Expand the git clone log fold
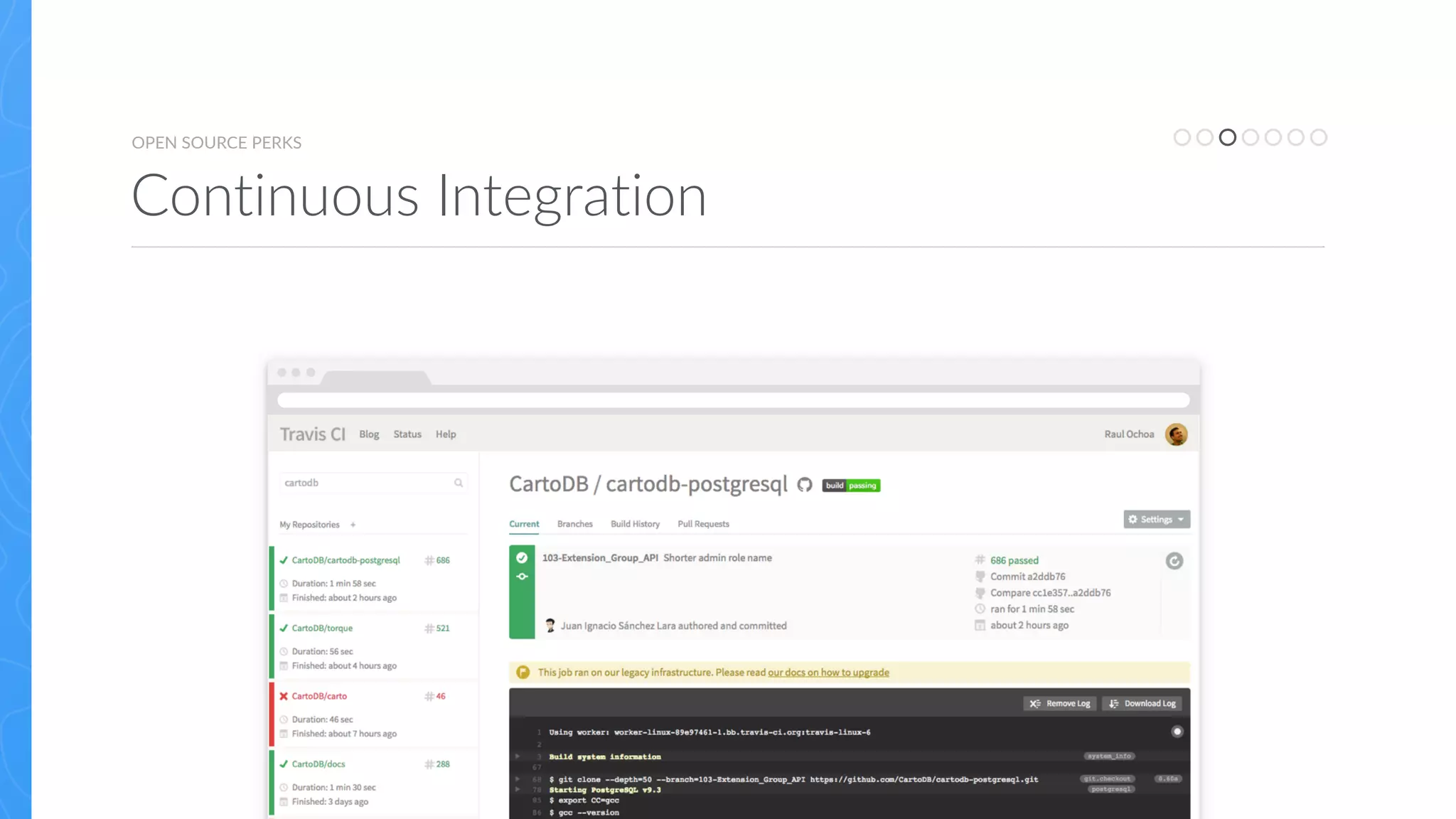1456x819 pixels. [518, 779]
